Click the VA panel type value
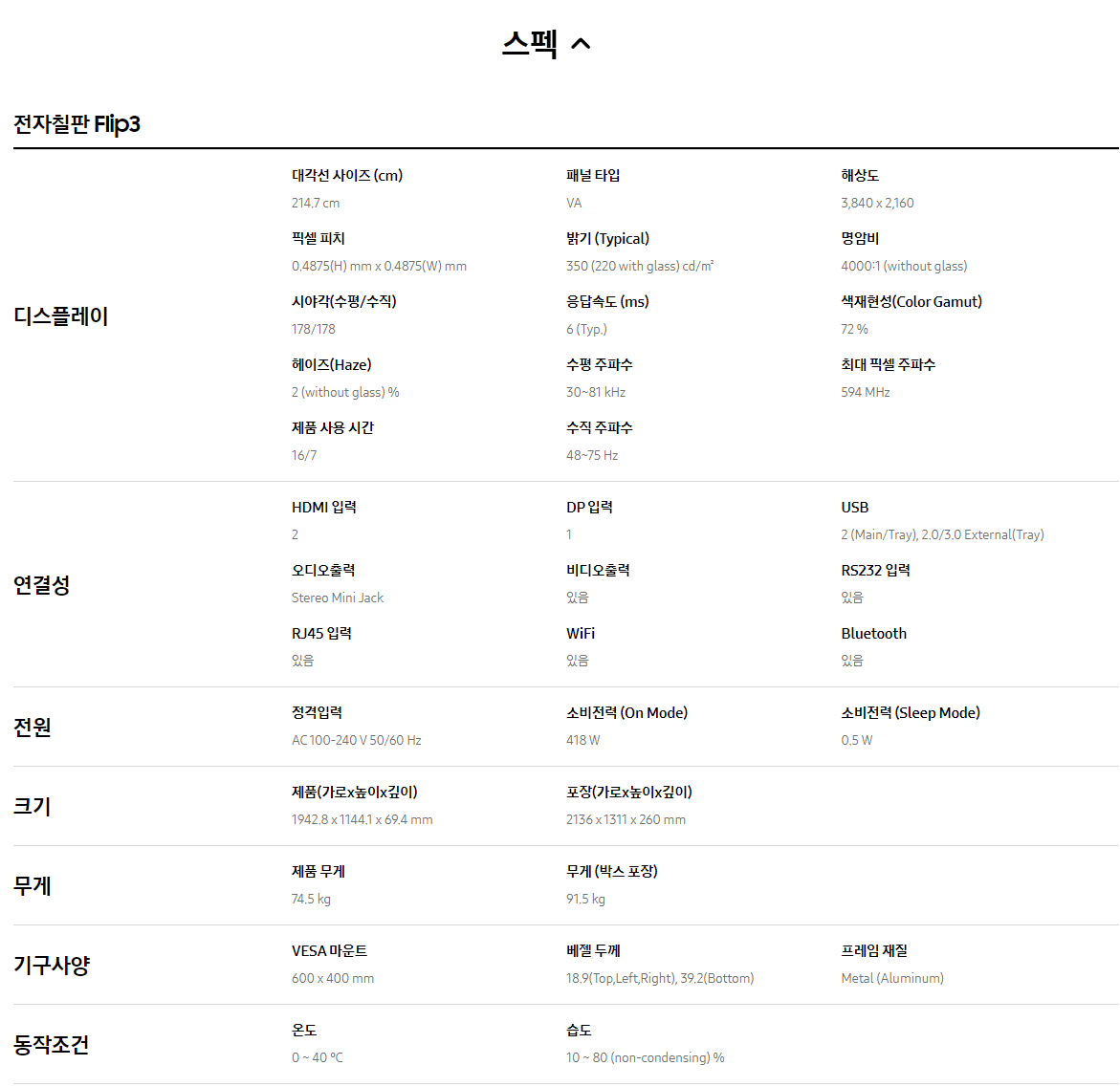Viewport: 1120px width, 1087px height. point(574,203)
